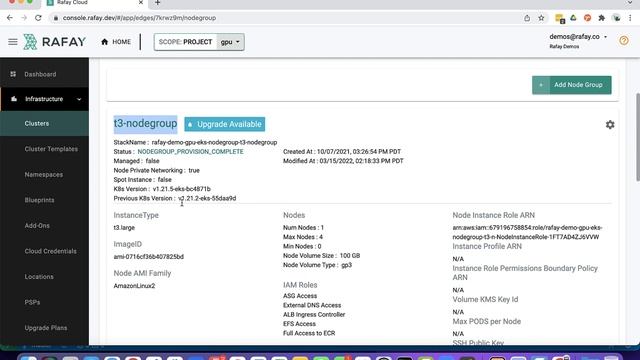
Task: Click the yellow extension icon in toolbar
Action: pos(560,18)
